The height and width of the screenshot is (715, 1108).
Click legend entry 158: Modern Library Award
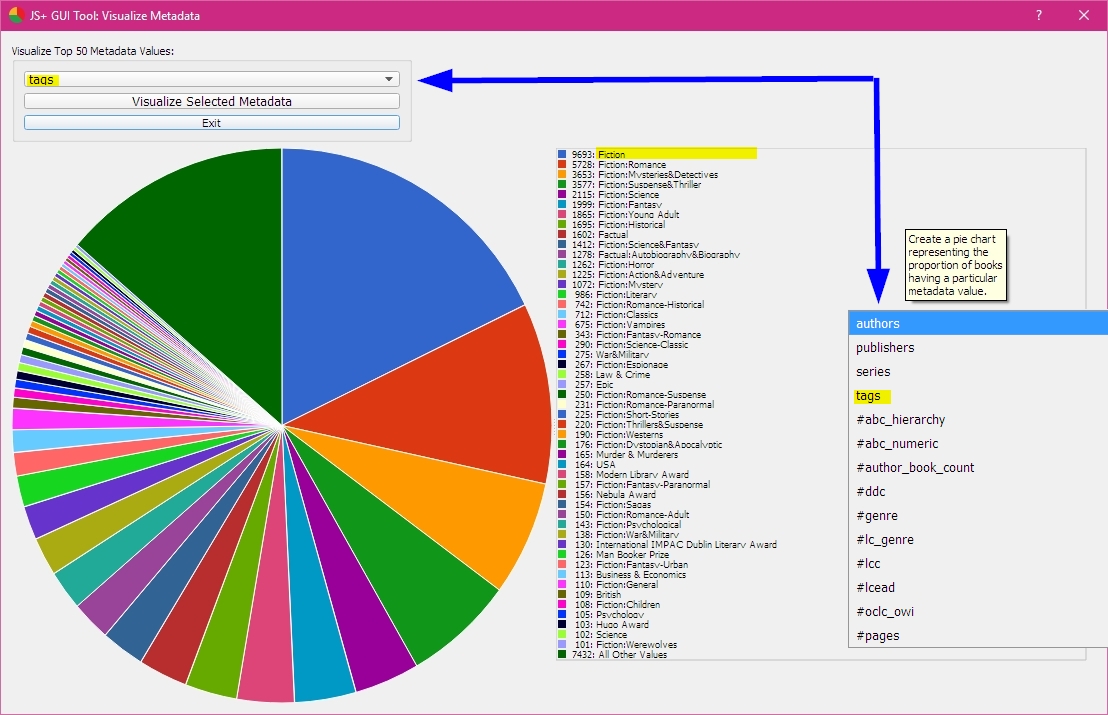631,474
